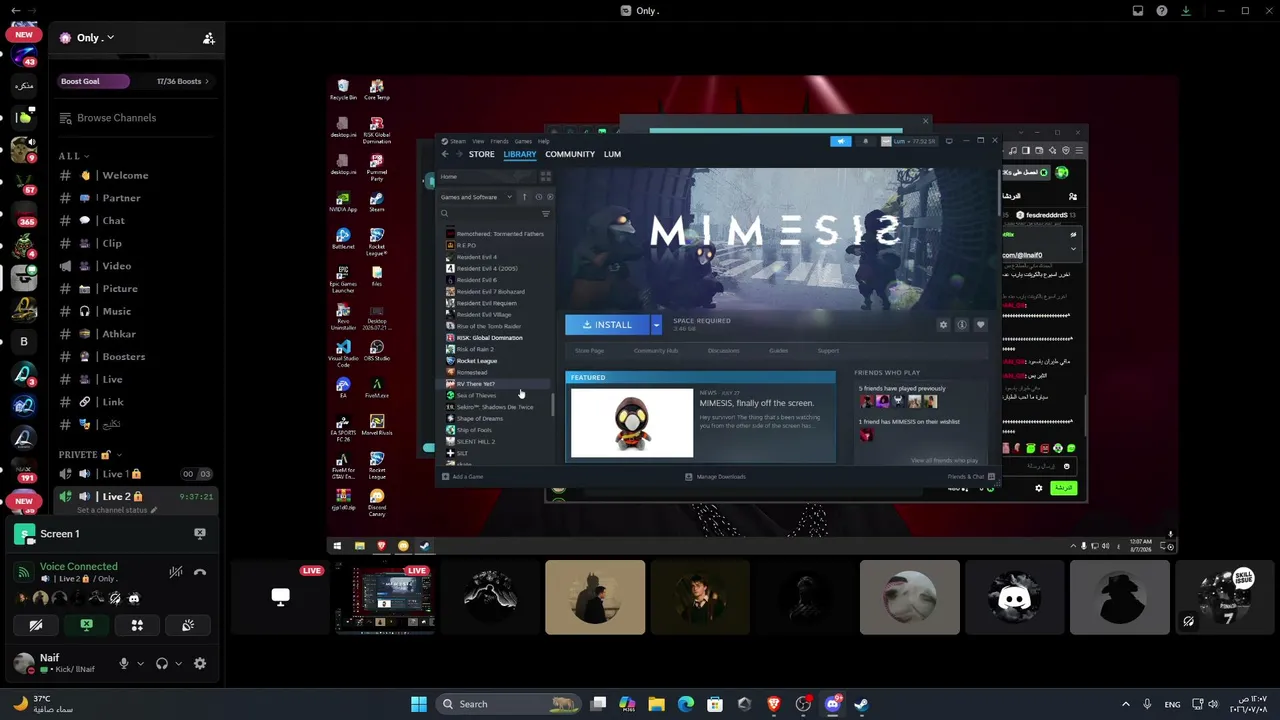Open Brave browser from the taskbar
Screen dimensions: 1280x720
coord(773,704)
